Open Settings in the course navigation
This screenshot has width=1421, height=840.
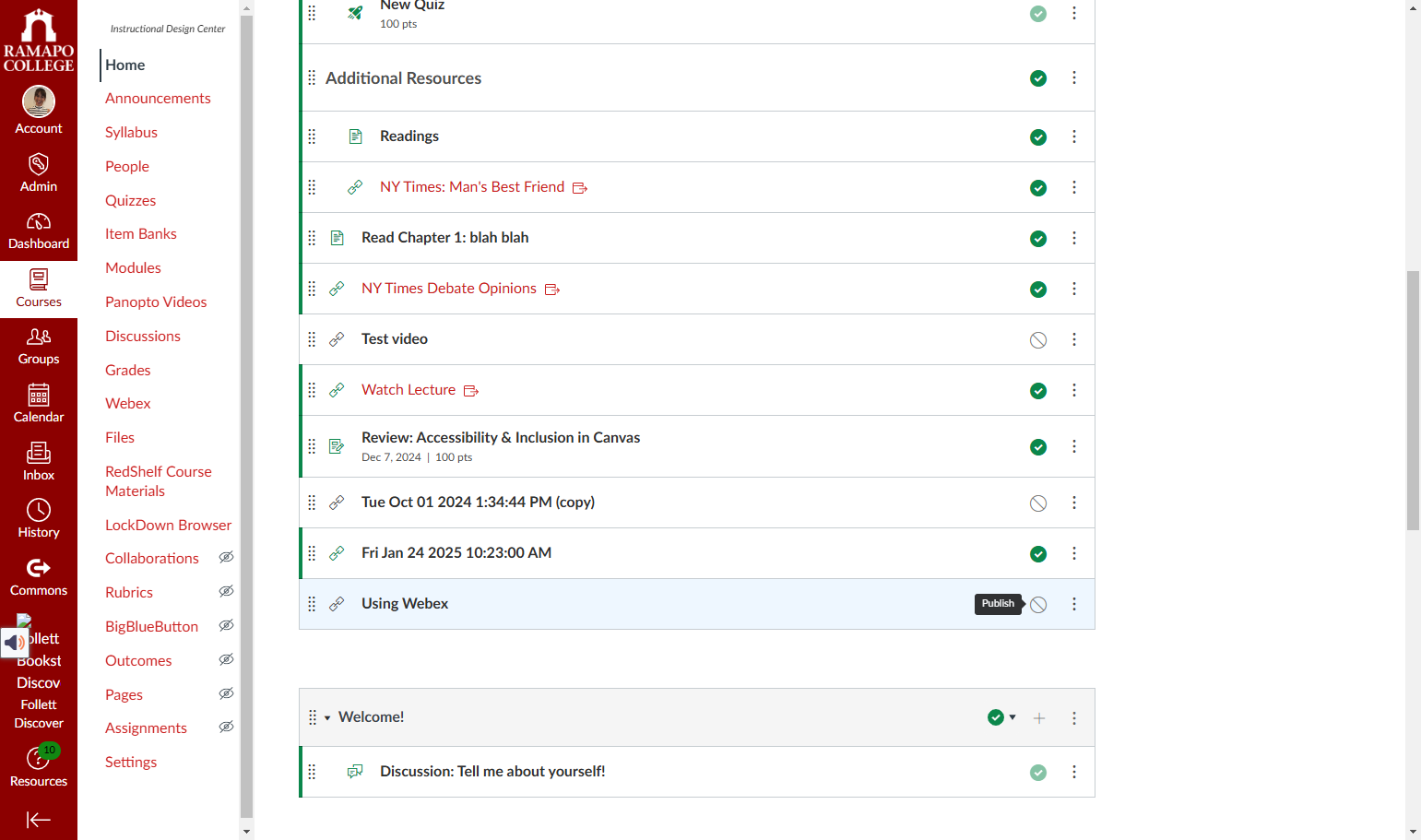tap(131, 762)
